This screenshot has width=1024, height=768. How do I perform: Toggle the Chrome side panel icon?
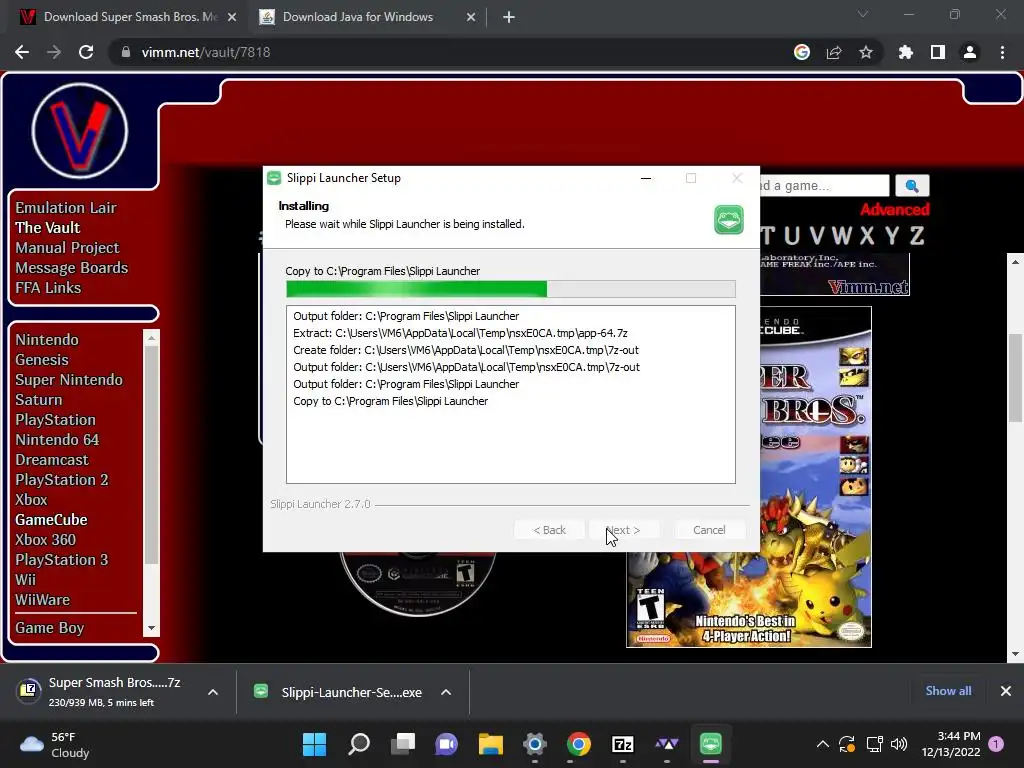938,52
